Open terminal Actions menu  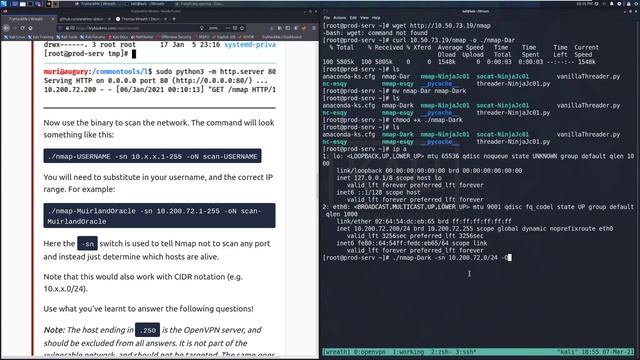(x=340, y=18)
